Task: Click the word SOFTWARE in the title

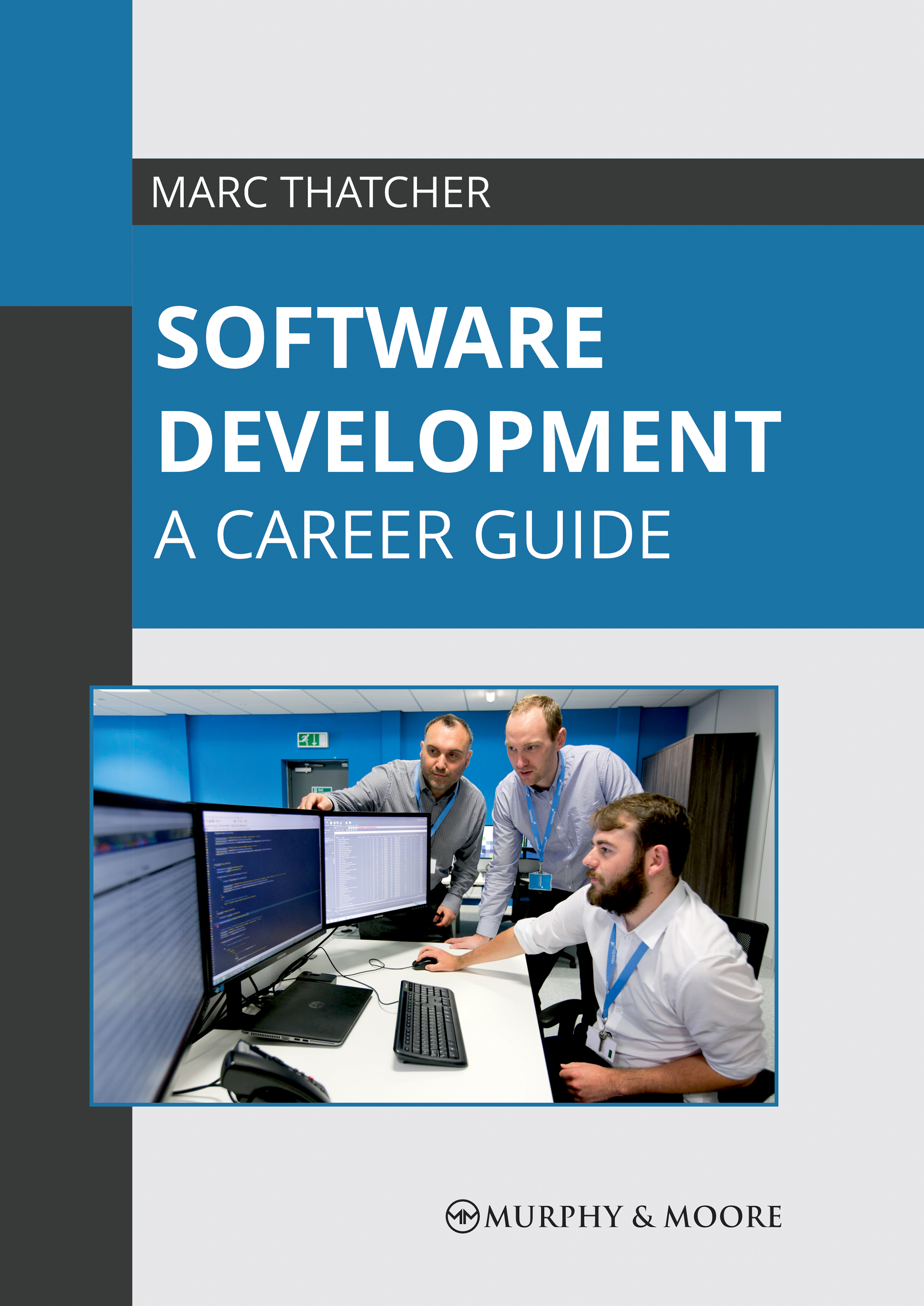Action: coord(379,338)
